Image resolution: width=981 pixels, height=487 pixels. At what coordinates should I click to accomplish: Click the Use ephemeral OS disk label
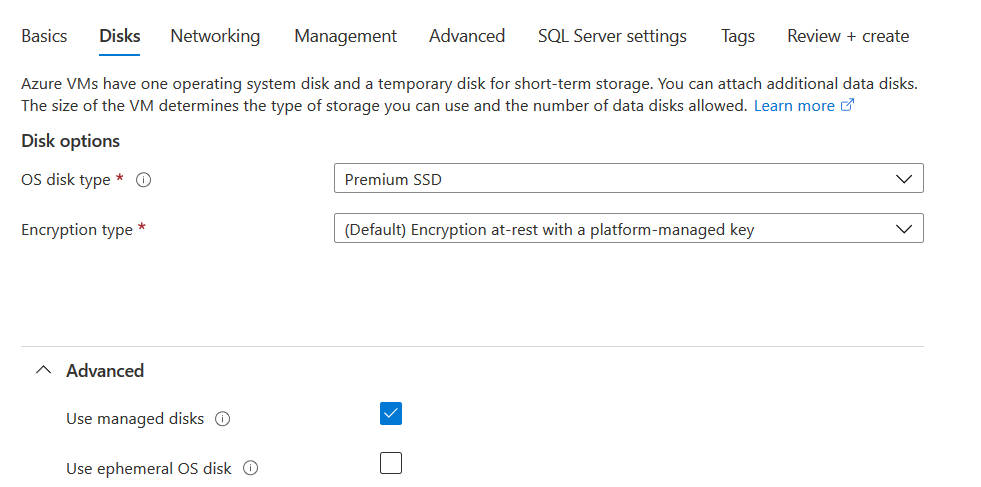148,468
